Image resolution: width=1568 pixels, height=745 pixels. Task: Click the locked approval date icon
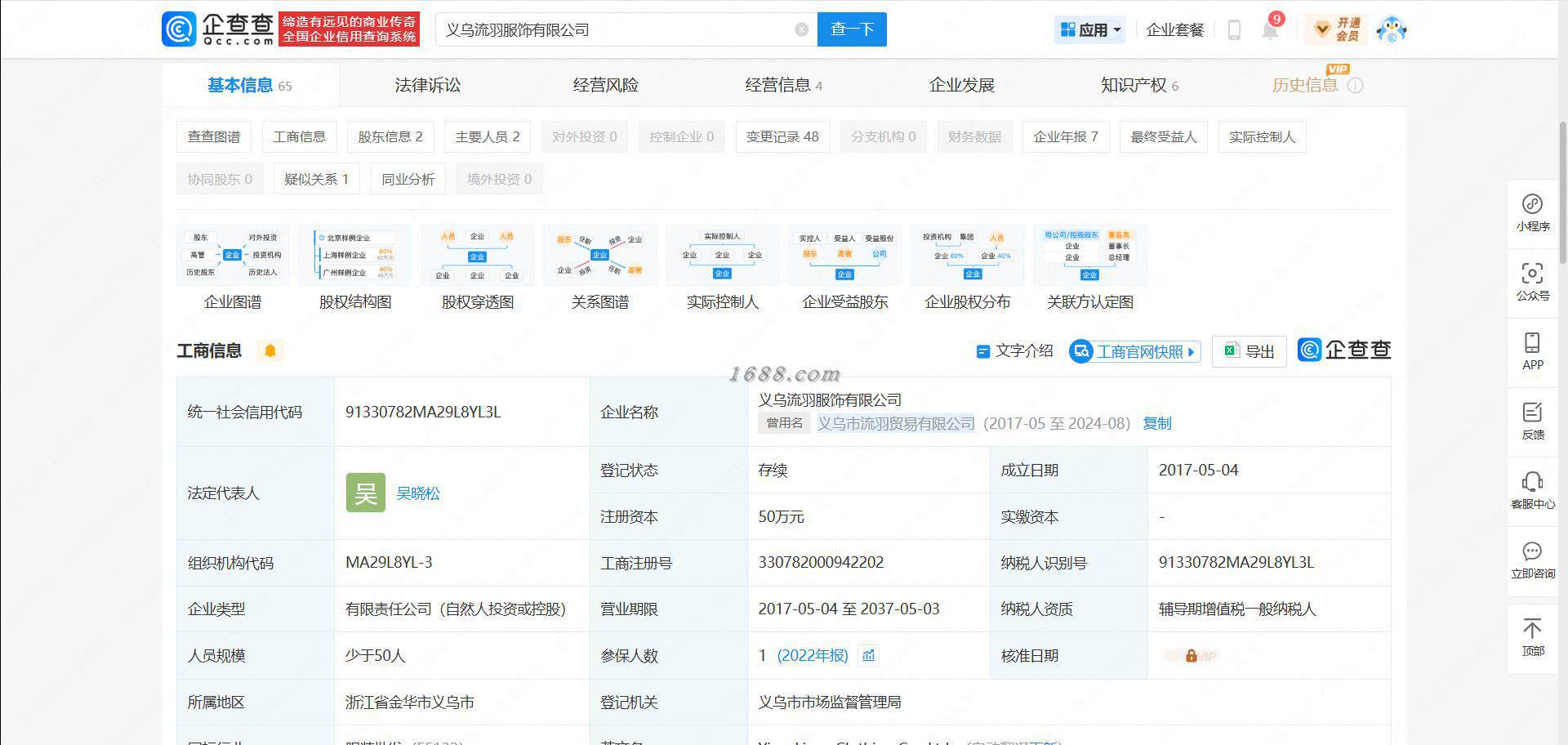1192,655
